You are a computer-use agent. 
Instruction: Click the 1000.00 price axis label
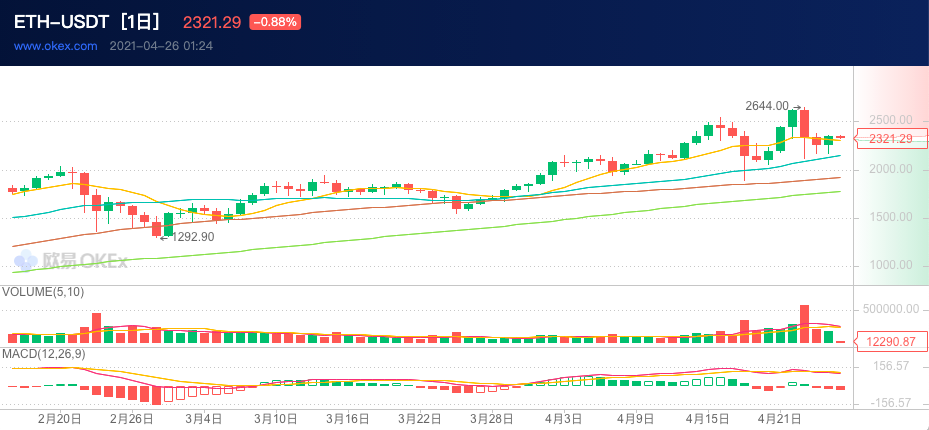[890, 265]
